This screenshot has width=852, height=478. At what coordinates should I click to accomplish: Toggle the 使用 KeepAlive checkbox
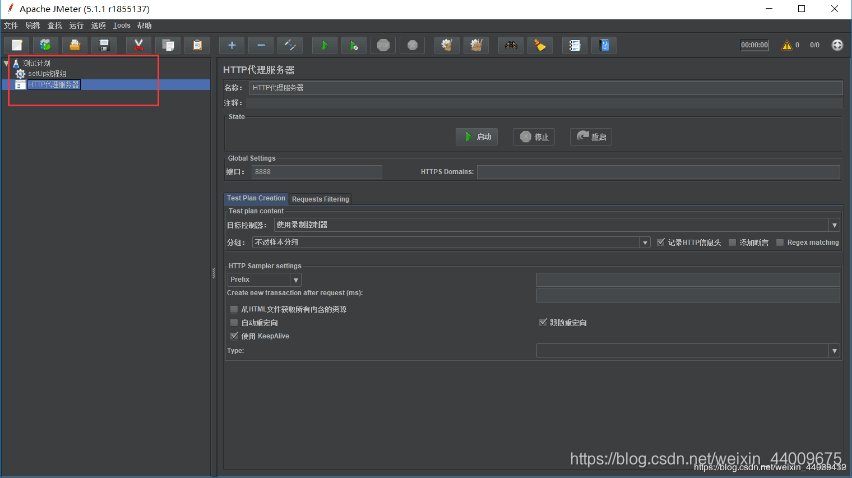[x=234, y=336]
